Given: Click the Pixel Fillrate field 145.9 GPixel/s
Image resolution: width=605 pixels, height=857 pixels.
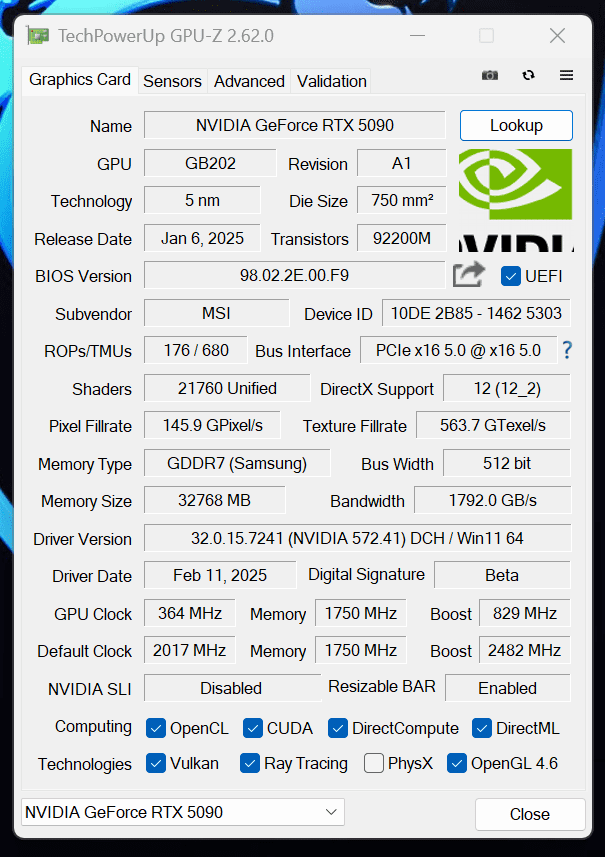Looking at the screenshot, I should click(212, 425).
